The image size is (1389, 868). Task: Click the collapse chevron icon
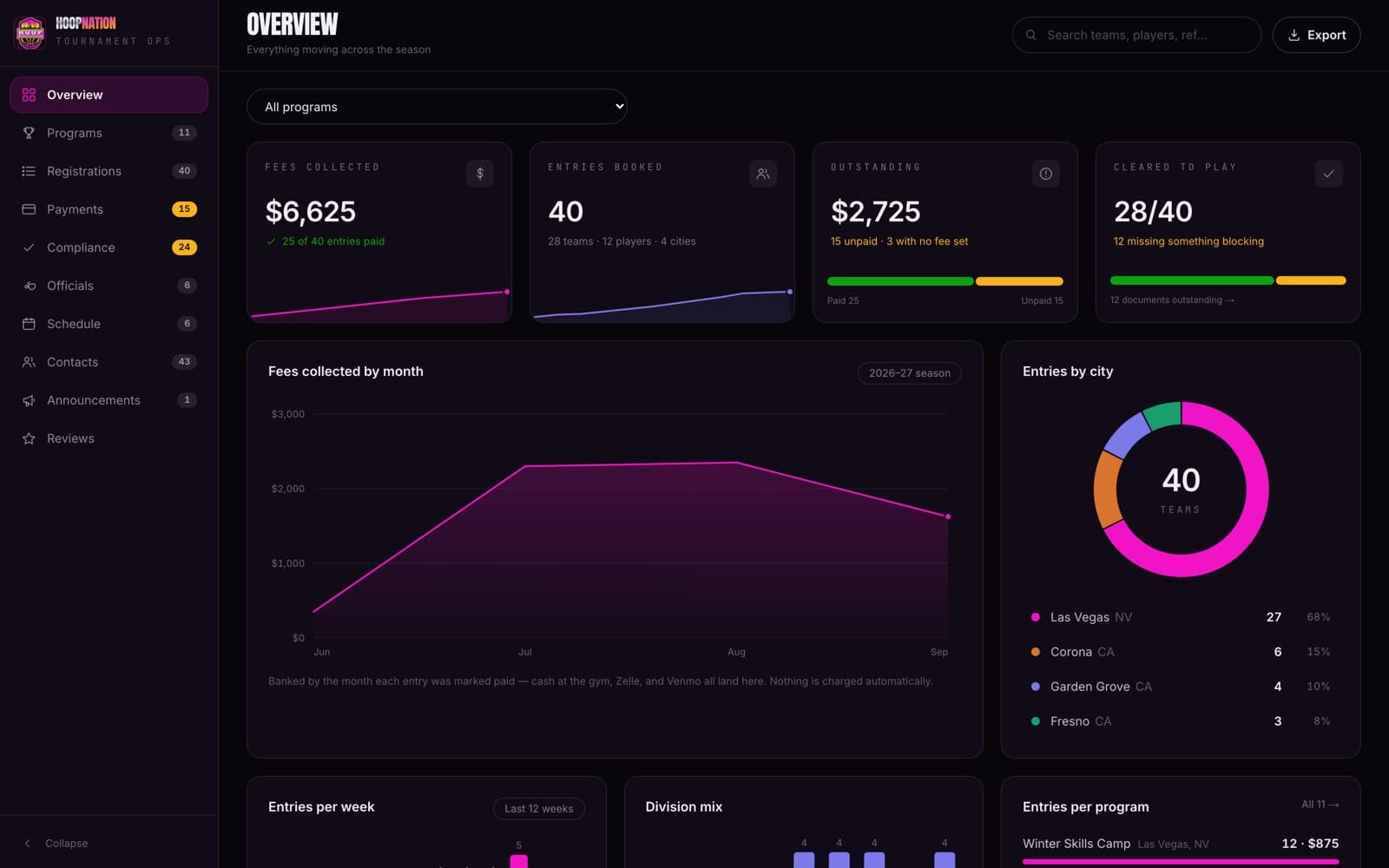pos(28,844)
